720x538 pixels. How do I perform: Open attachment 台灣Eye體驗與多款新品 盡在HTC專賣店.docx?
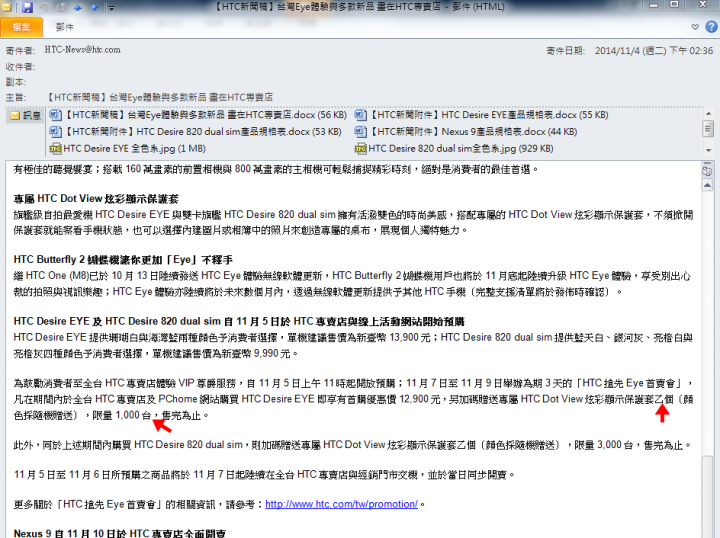(x=198, y=115)
